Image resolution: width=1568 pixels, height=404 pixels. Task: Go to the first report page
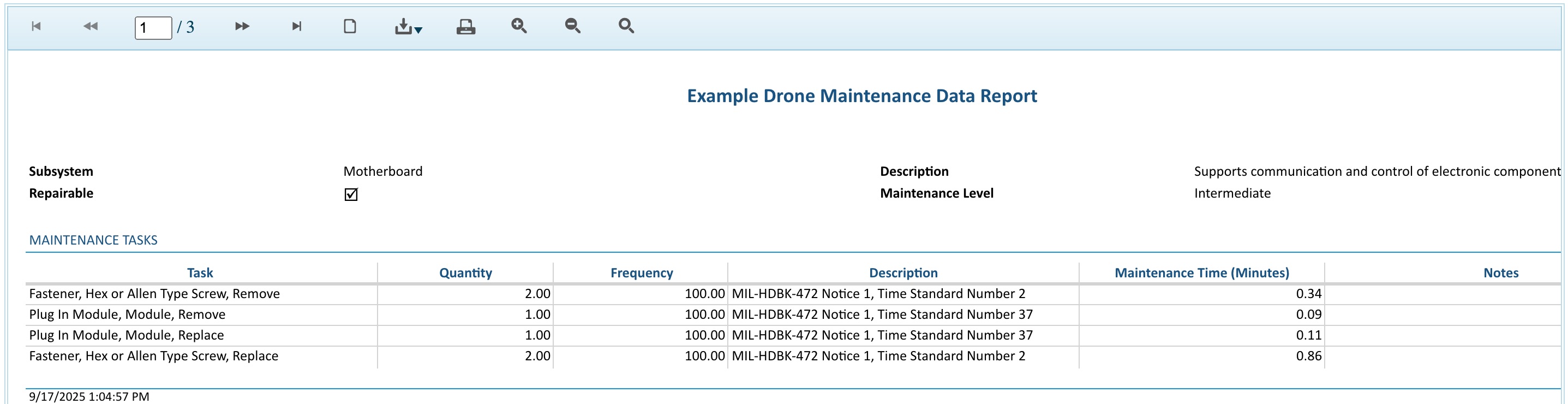pyautogui.click(x=36, y=26)
